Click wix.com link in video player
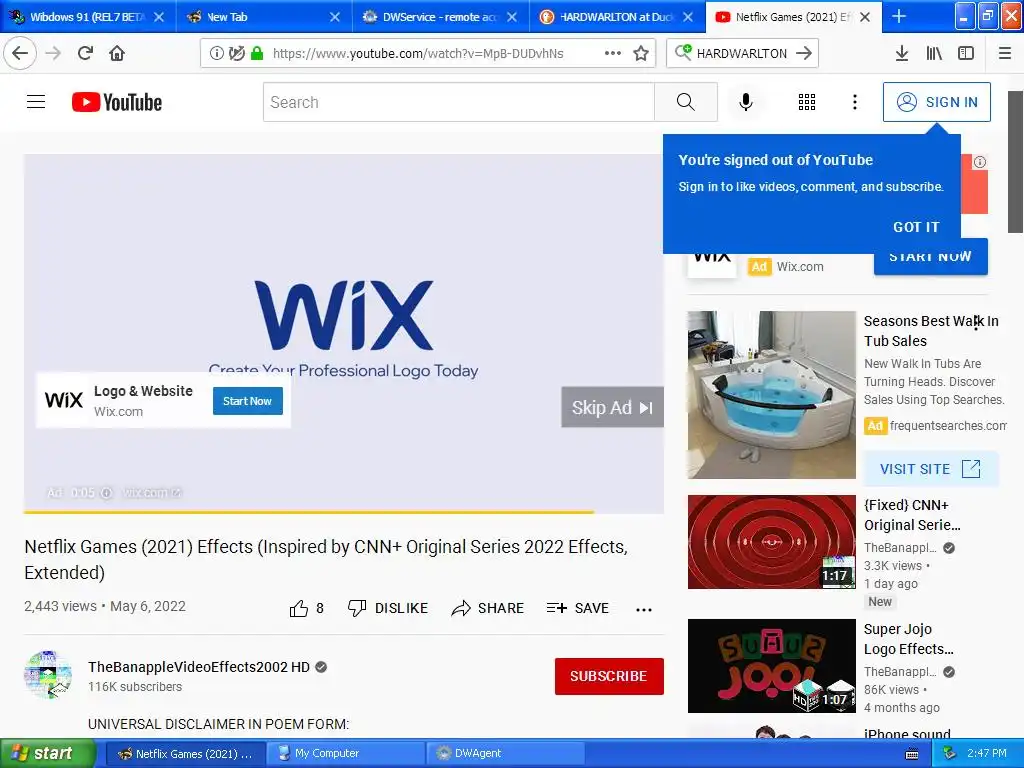1024x768 pixels. 152,492
